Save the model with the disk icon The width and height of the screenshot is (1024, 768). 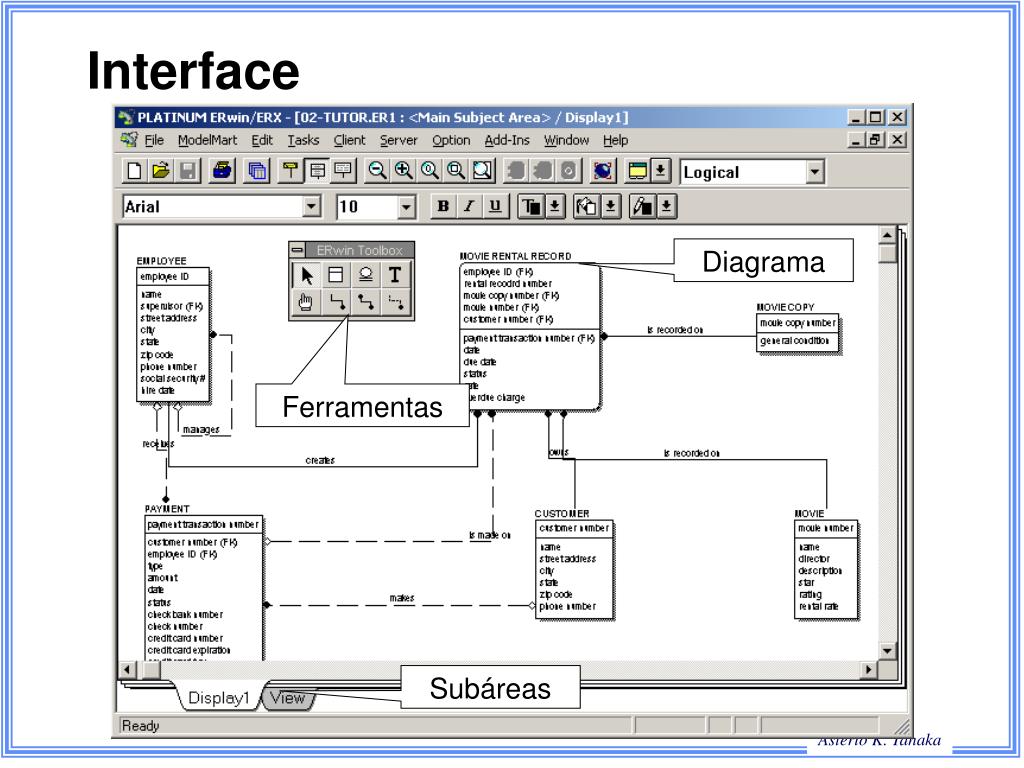tap(187, 171)
